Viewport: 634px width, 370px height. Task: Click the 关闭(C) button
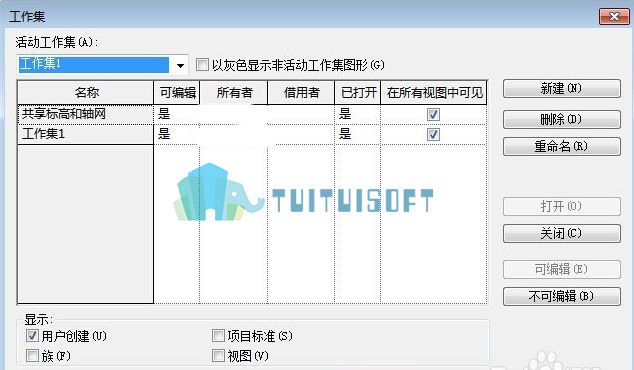coord(562,233)
